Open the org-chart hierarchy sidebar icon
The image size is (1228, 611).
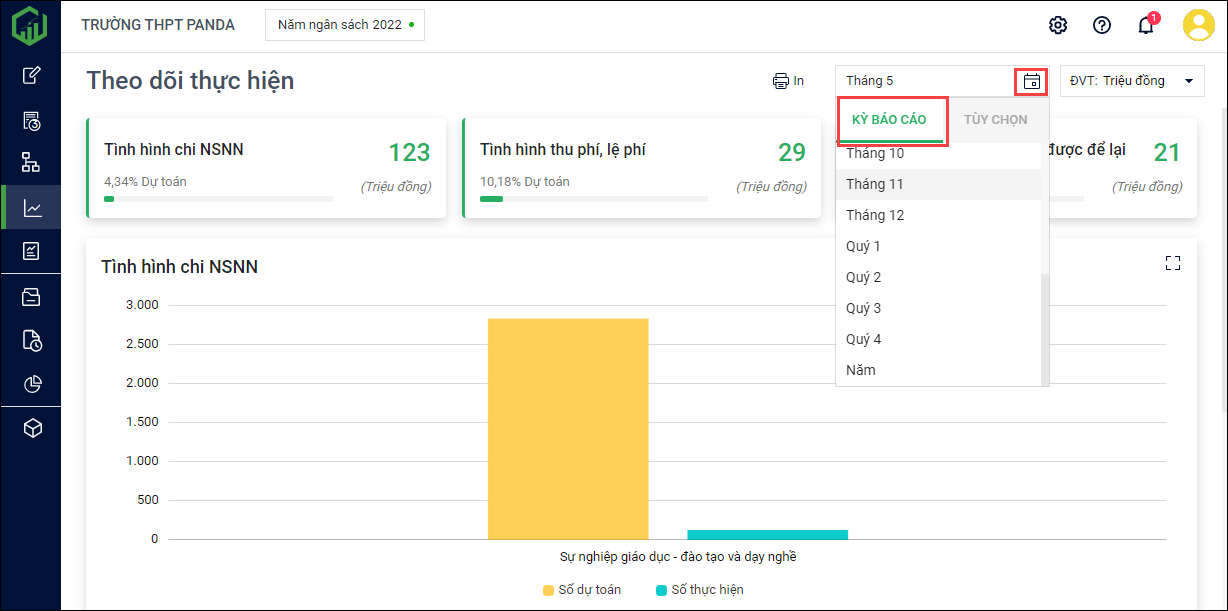point(32,162)
